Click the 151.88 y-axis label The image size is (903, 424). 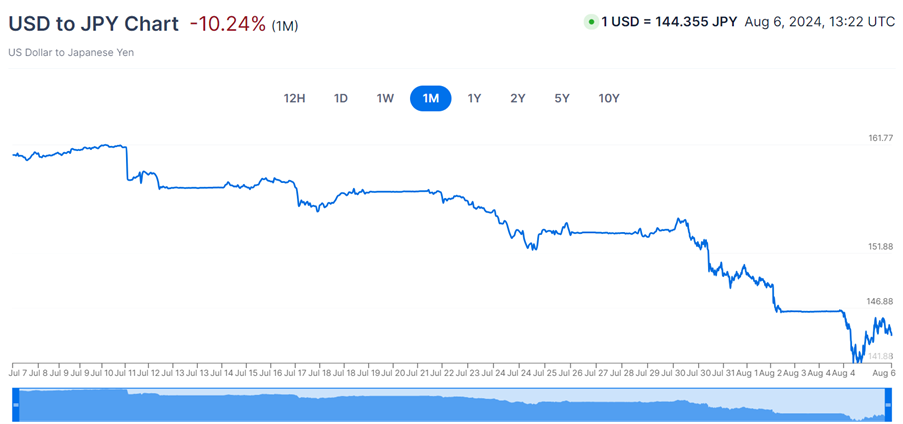(x=880, y=247)
